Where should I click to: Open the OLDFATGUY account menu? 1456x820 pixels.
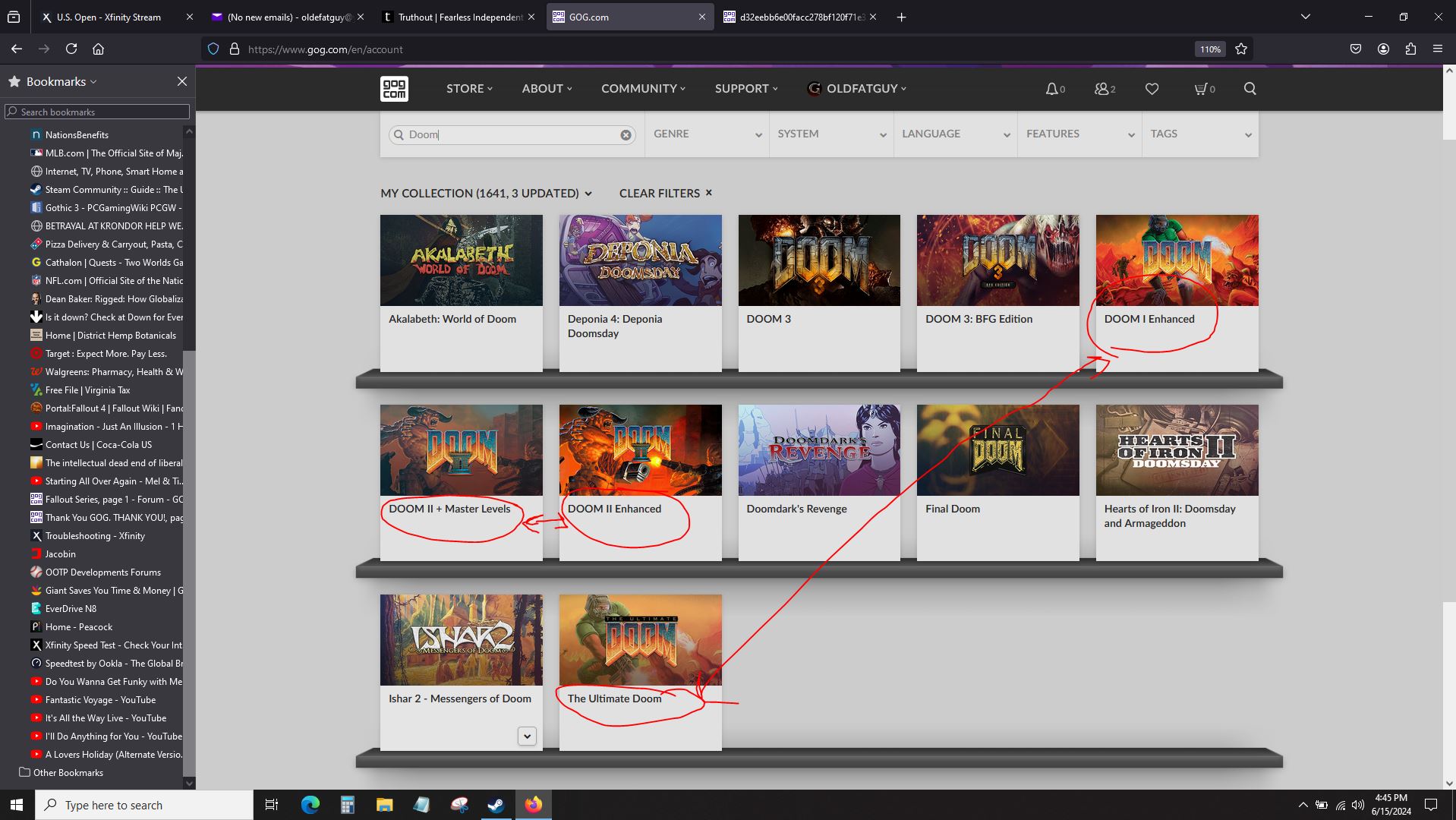click(857, 89)
